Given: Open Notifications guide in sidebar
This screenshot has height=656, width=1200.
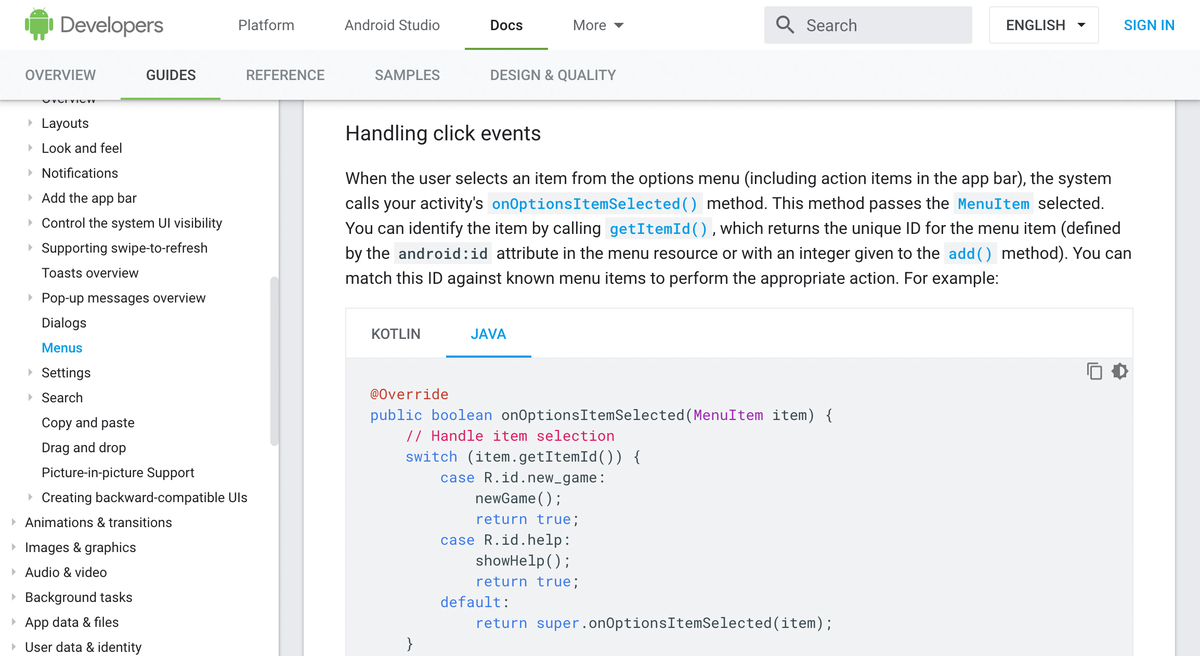Looking at the screenshot, I should click(80, 173).
